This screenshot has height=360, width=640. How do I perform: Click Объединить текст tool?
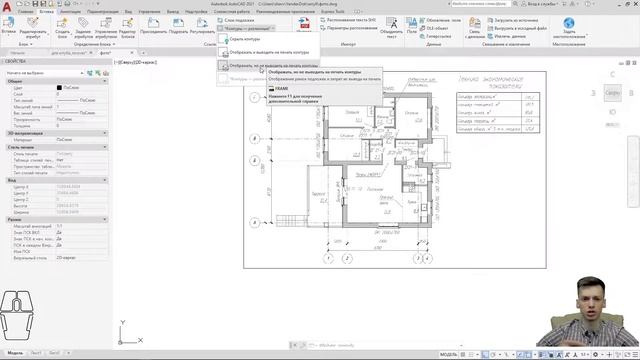pyautogui.click(x=391, y=28)
